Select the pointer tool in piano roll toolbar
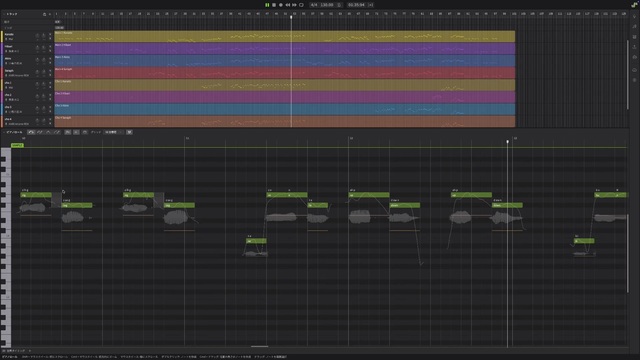Viewport: 640px width, 360px height. click(31, 132)
